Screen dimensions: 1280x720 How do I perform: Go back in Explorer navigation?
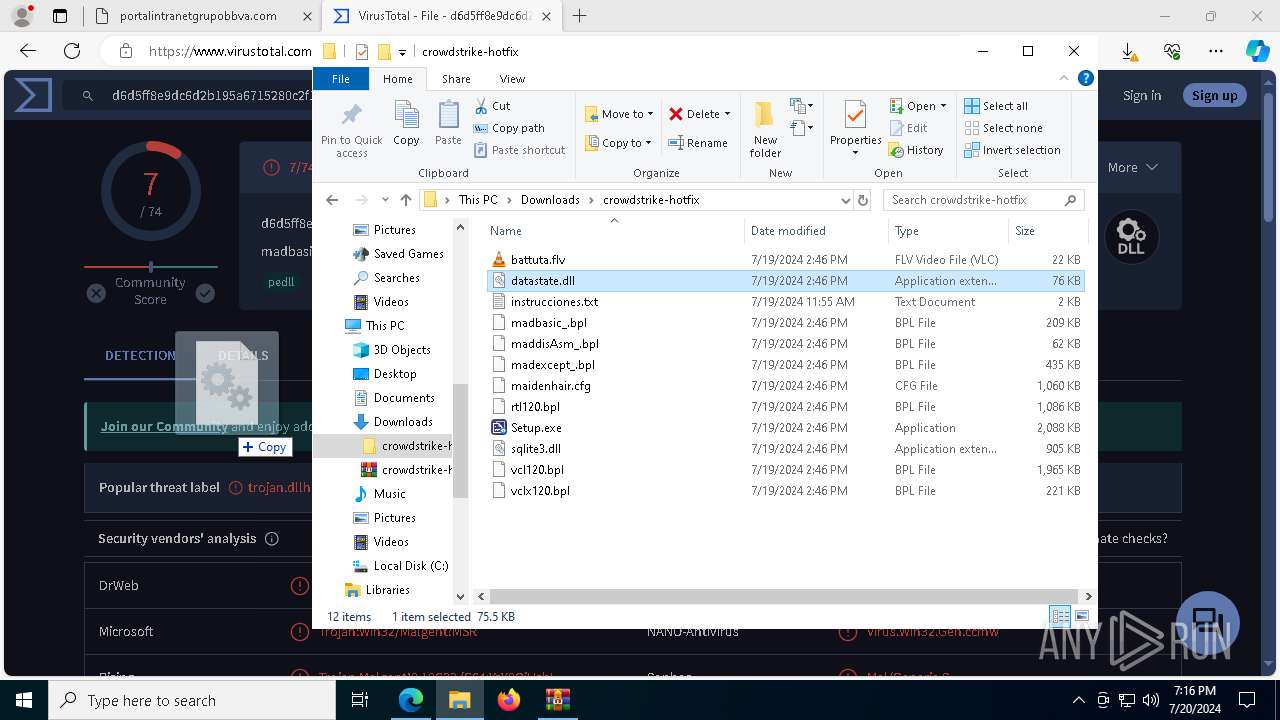tap(332, 200)
